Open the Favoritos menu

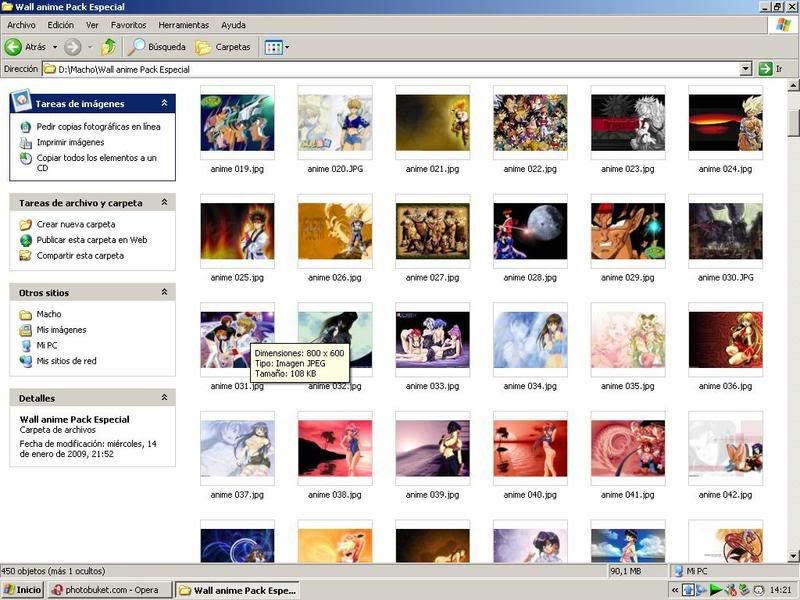point(129,25)
